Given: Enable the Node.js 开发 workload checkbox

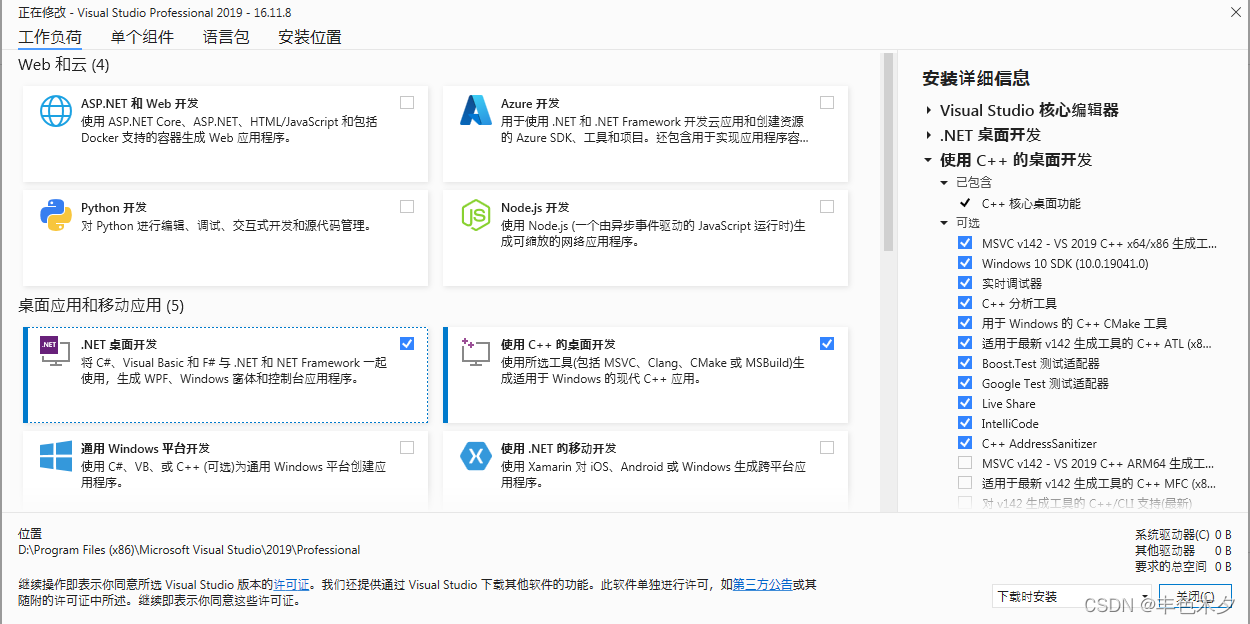Looking at the screenshot, I should click(x=827, y=206).
